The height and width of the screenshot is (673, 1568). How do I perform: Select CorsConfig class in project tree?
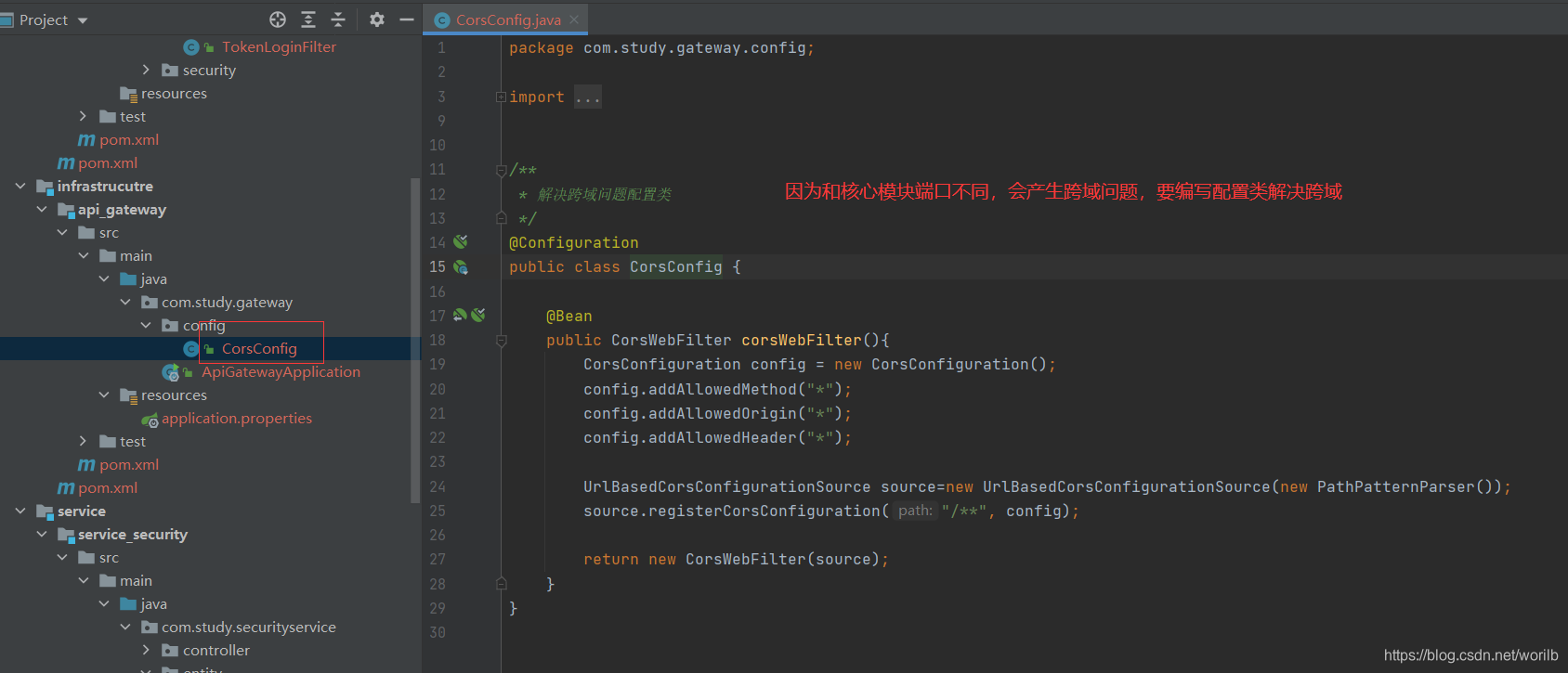[x=259, y=348]
